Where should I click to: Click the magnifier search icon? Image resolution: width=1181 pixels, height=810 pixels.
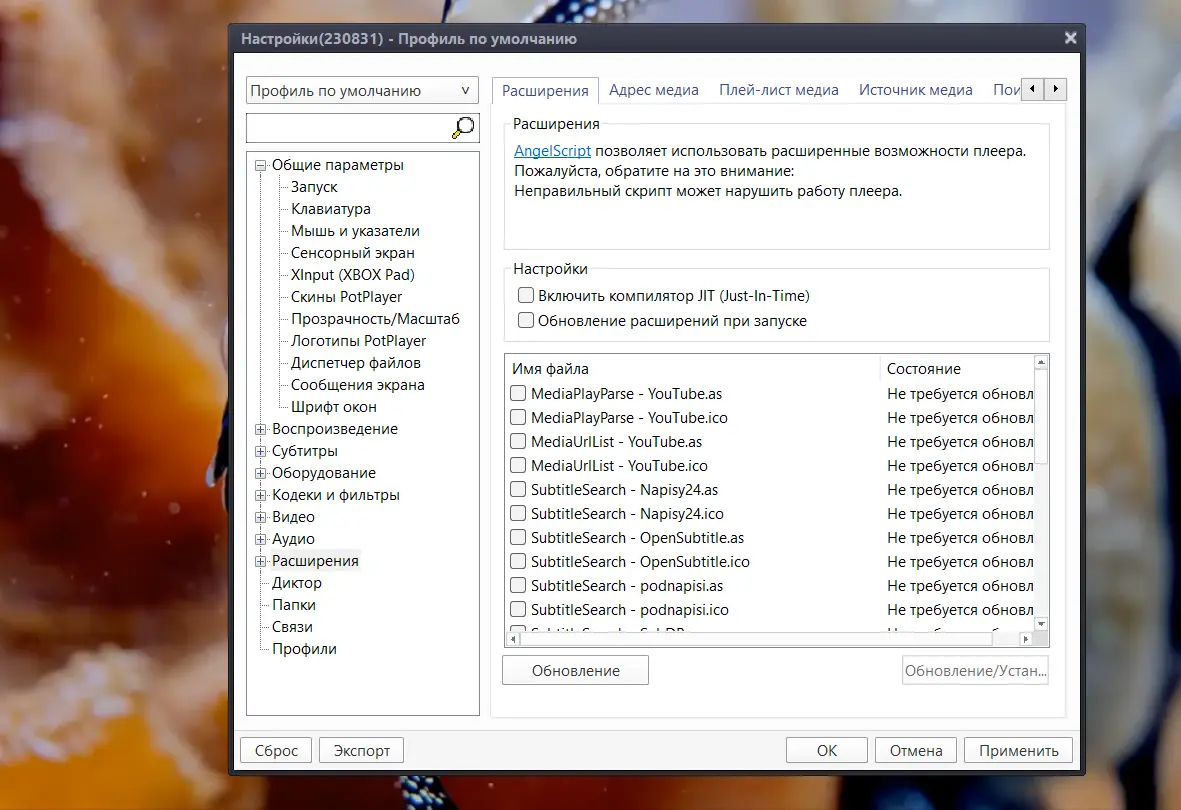[x=462, y=127]
